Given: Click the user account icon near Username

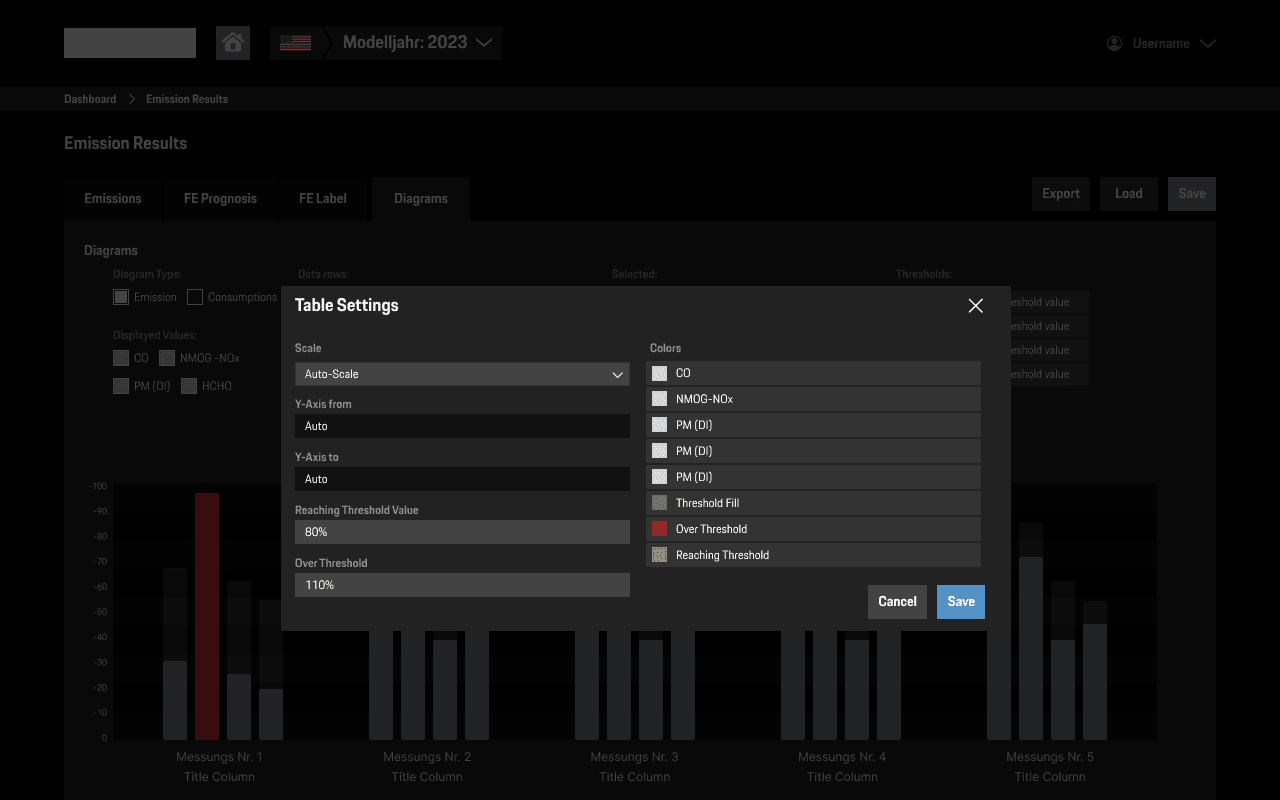Looking at the screenshot, I should click(x=1113, y=43).
